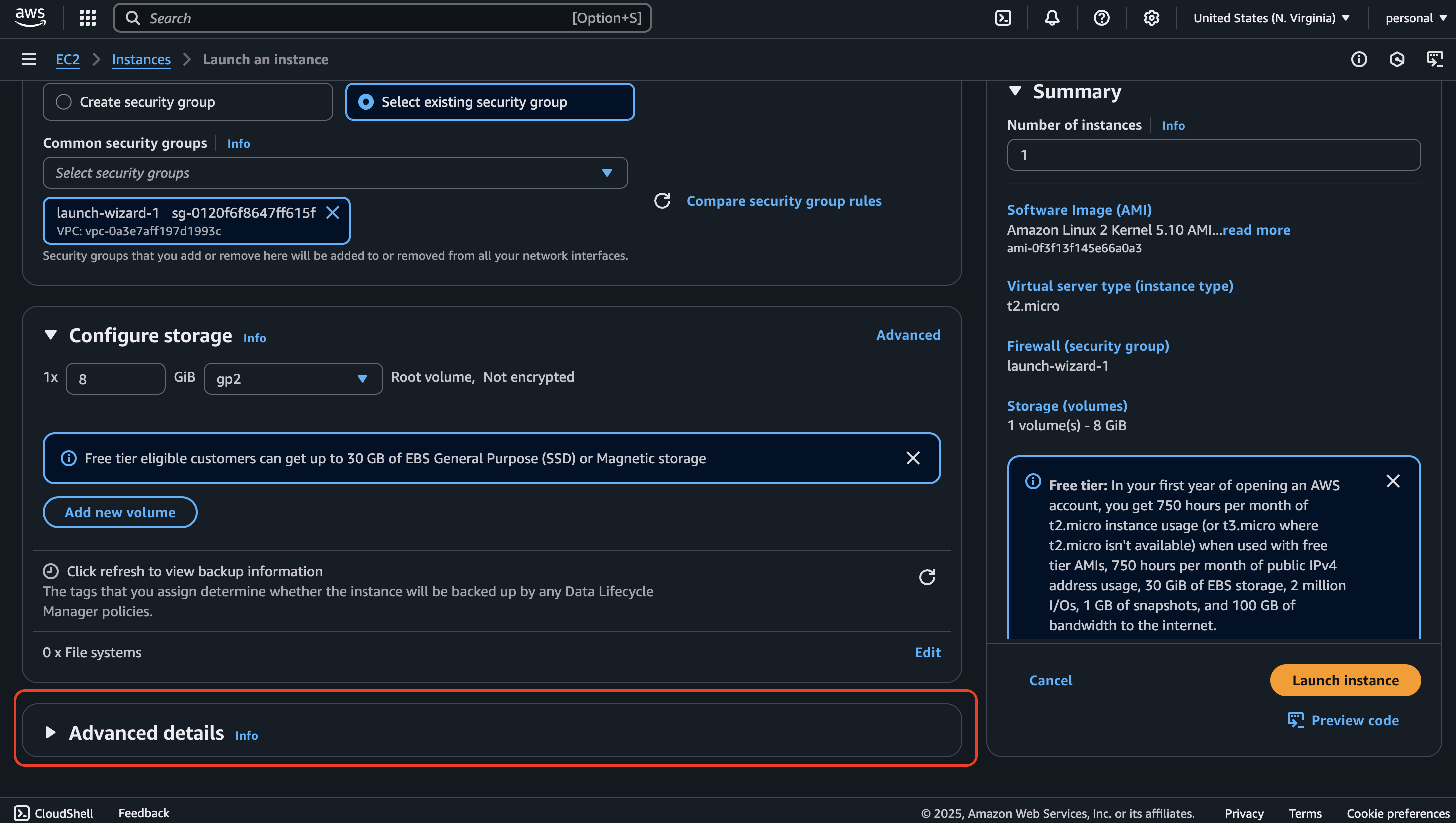This screenshot has height=823, width=1456.
Task: Edit the file systems setting
Action: click(x=928, y=652)
